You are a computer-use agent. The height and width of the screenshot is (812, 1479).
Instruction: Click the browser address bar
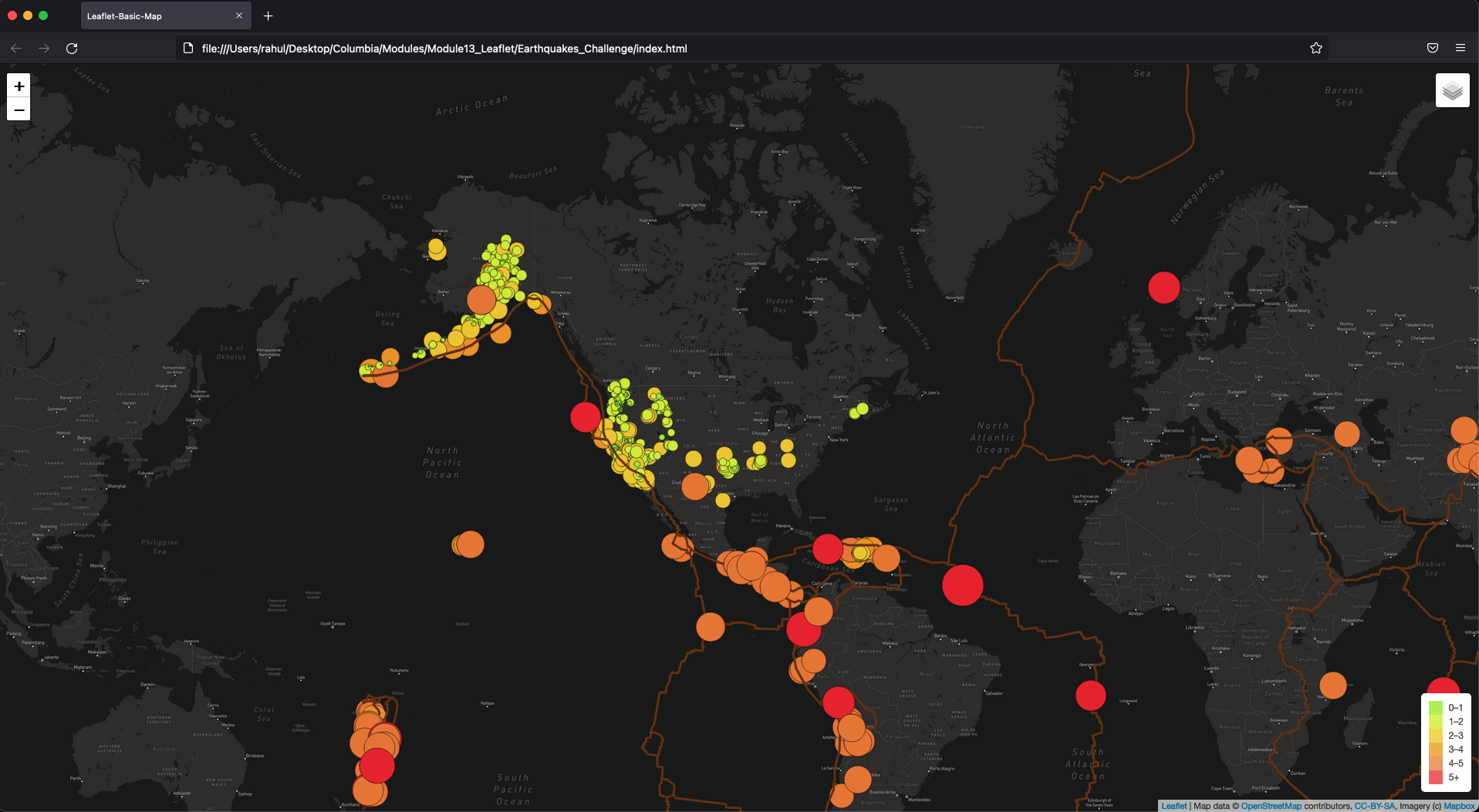[x=540, y=48]
